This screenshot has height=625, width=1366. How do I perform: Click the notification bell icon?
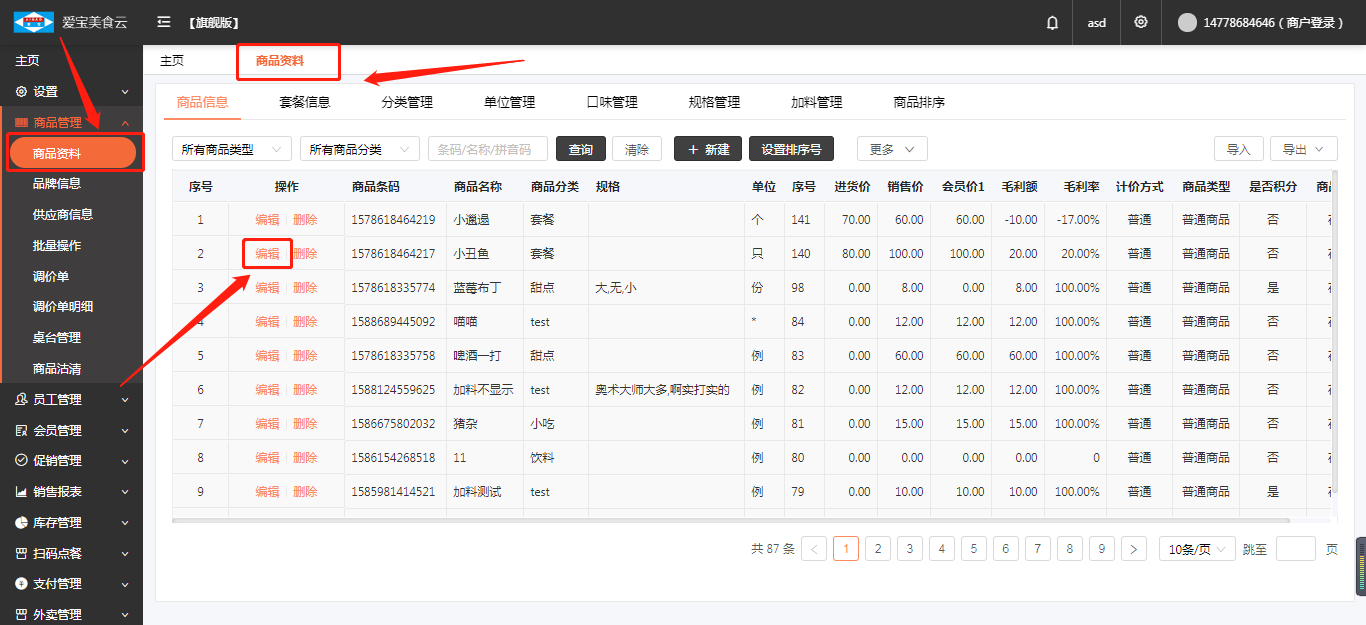click(1052, 23)
